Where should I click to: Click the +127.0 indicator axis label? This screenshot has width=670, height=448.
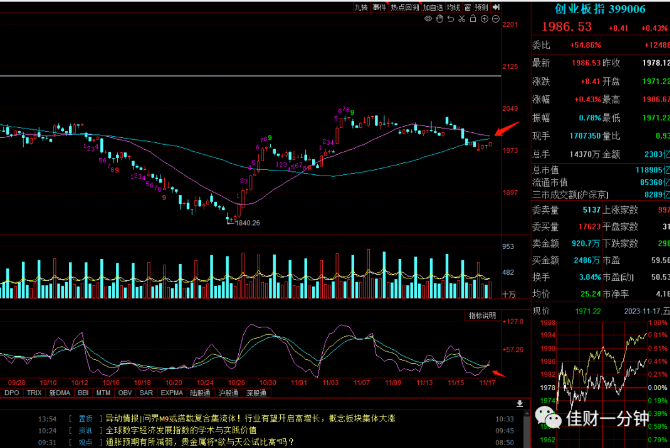pyautogui.click(x=513, y=321)
